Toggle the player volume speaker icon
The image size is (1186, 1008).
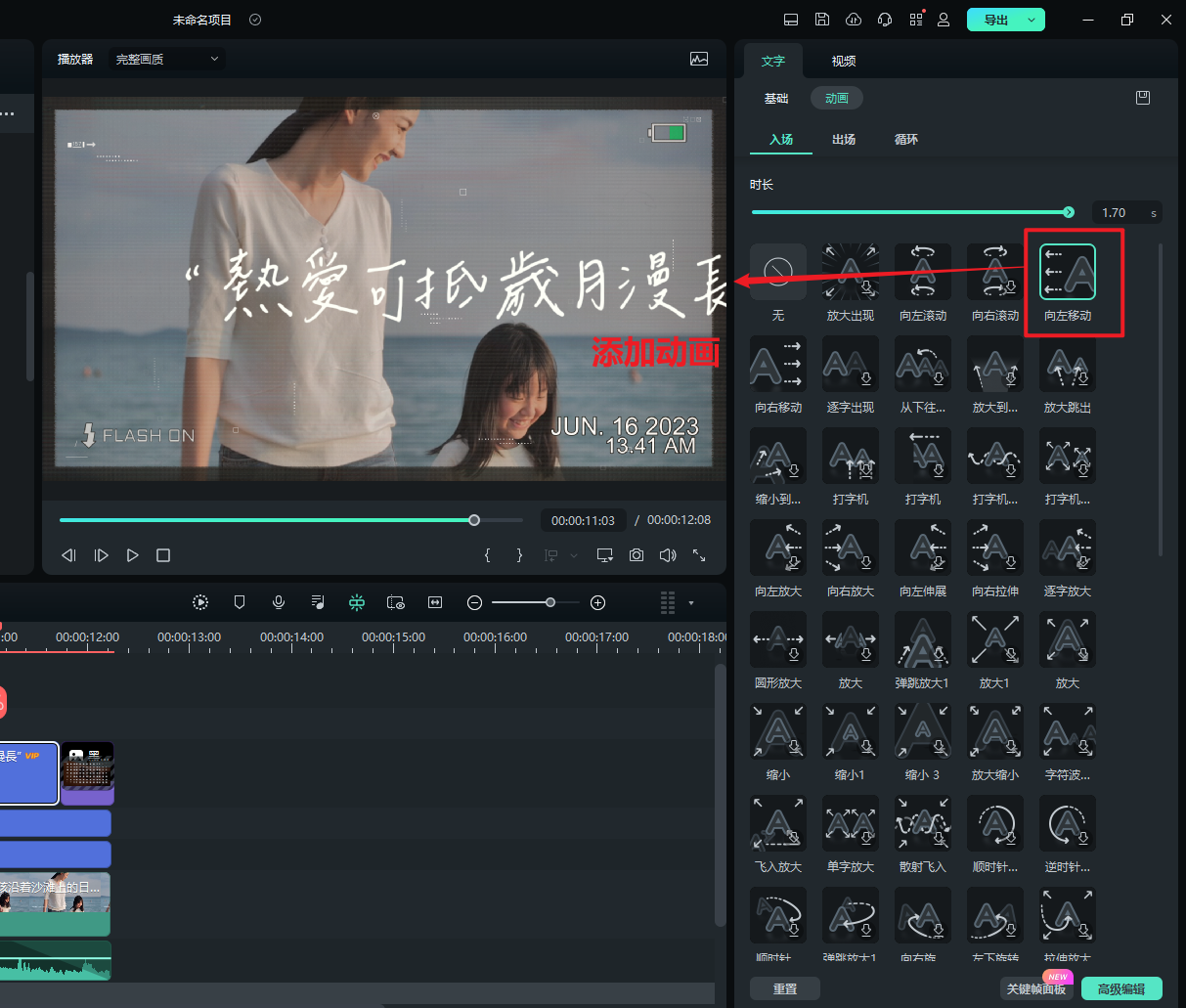tap(668, 555)
